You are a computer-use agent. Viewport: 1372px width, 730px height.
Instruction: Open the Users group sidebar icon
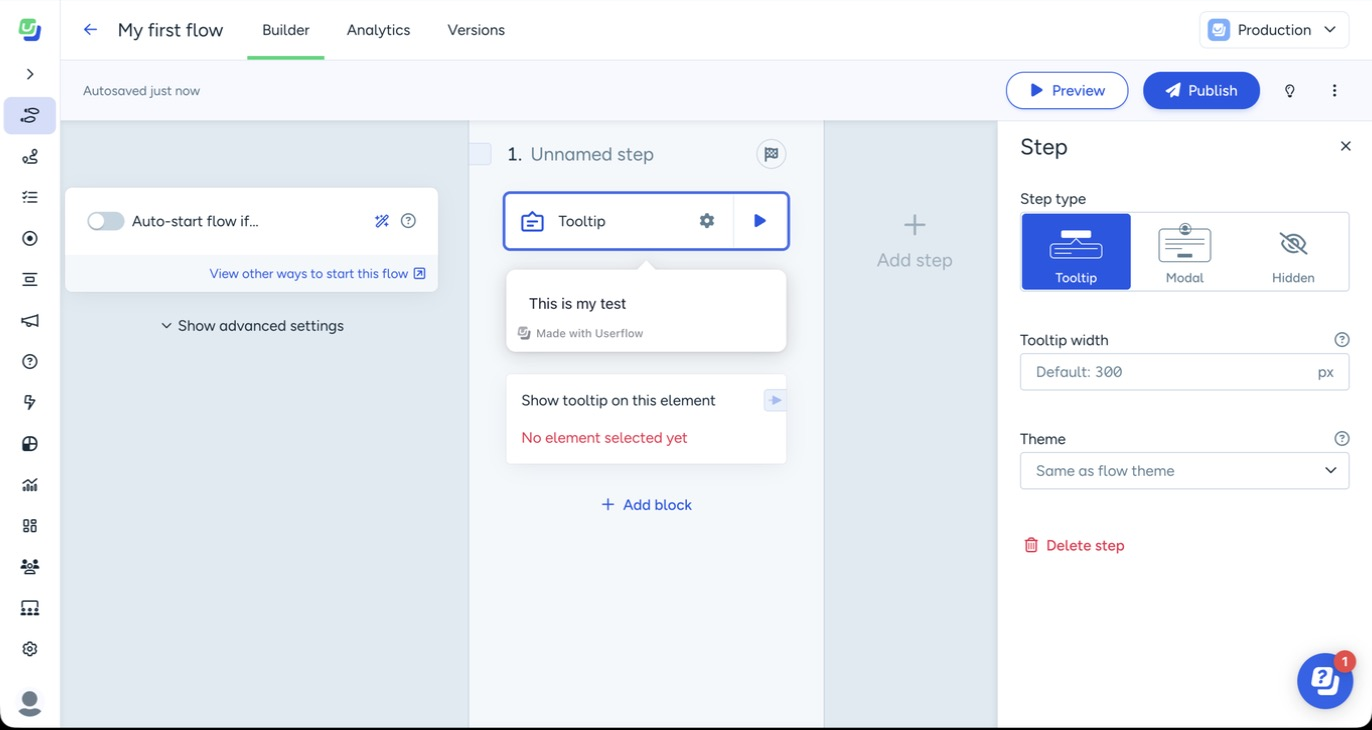[30, 567]
